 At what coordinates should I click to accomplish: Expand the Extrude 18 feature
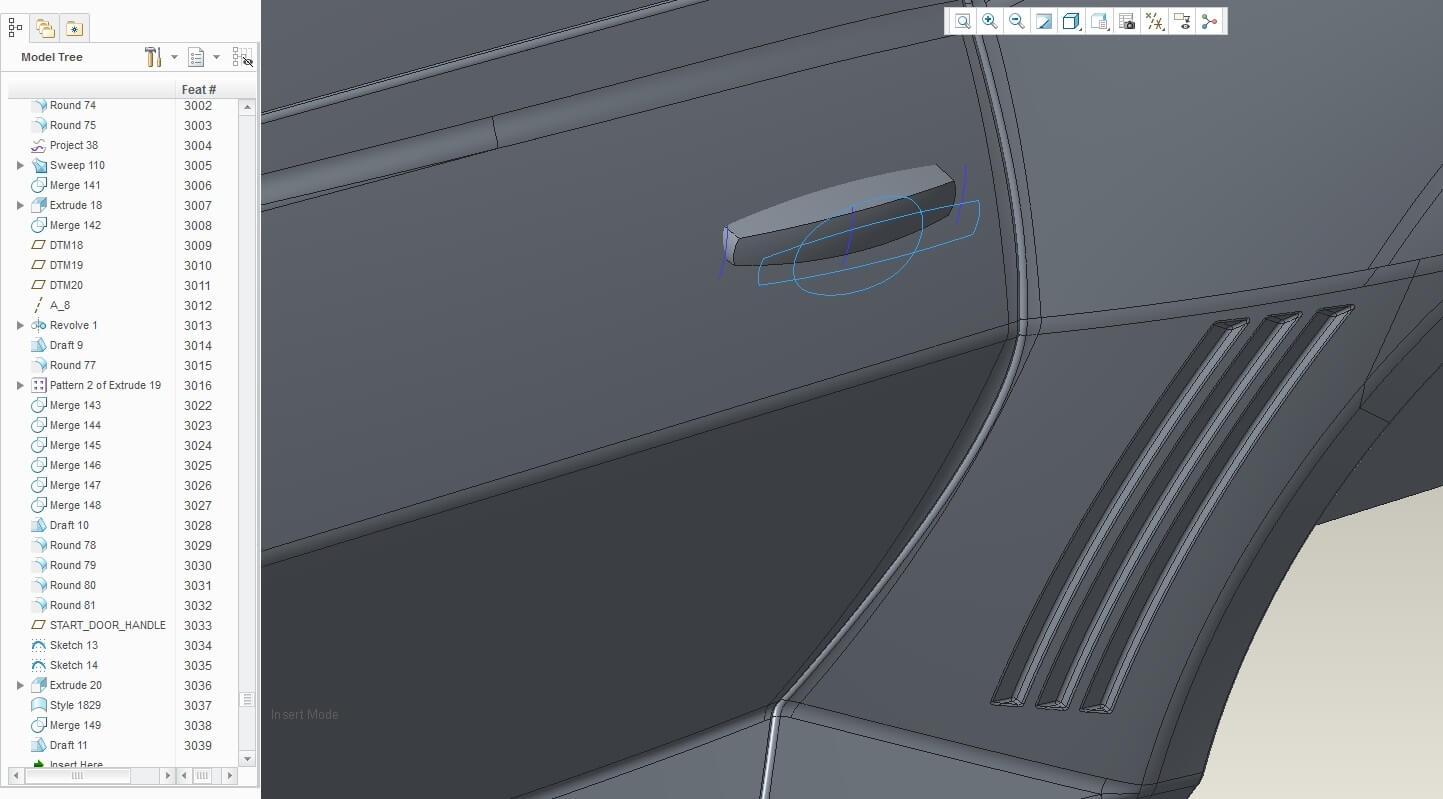[20, 205]
